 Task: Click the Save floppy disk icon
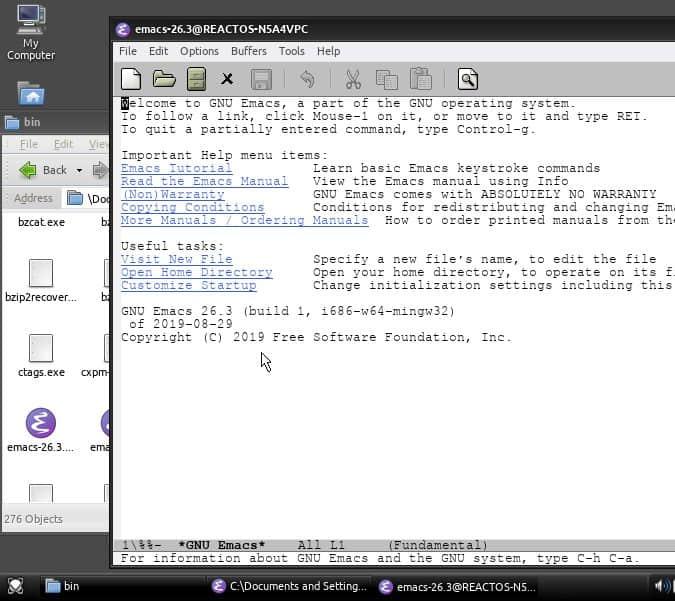coord(261,79)
